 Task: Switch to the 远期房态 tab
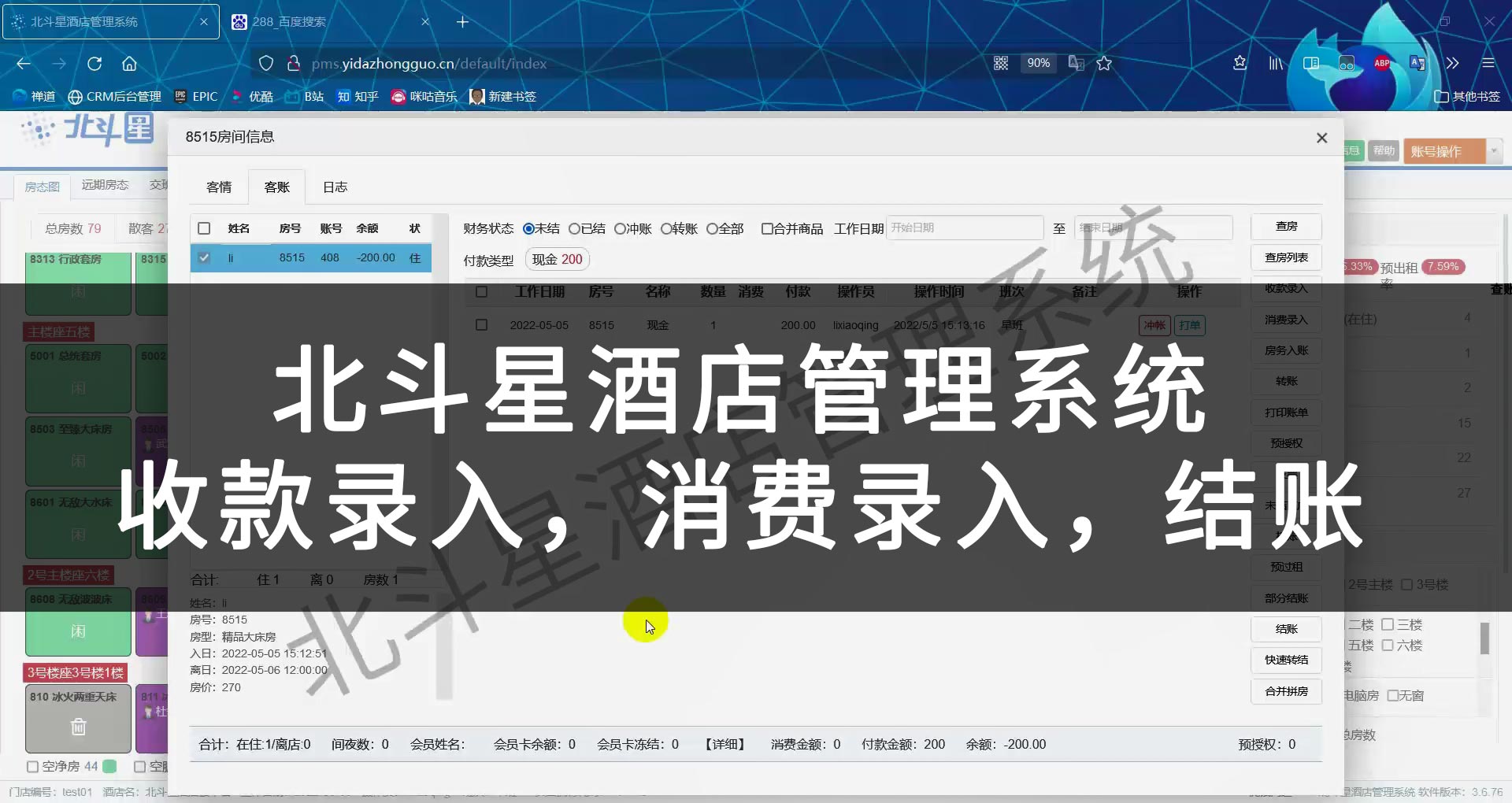105,185
